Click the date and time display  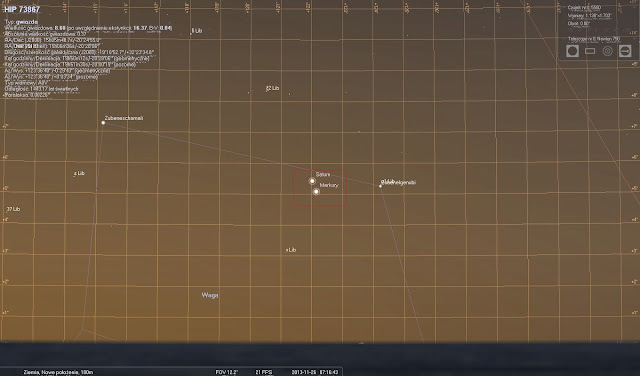pyautogui.click(x=315, y=372)
